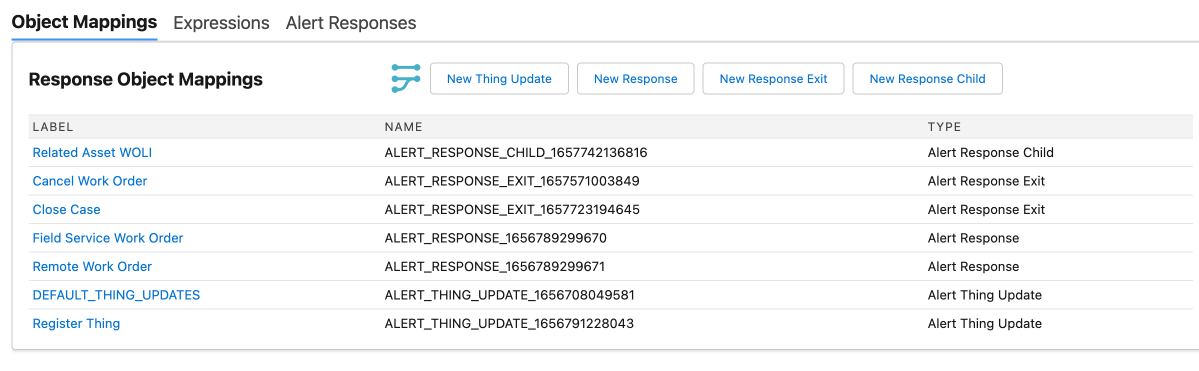Click the type cell in Cancel Work Order row
Viewport: 1199px width, 371px height.
pyautogui.click(x=986, y=181)
